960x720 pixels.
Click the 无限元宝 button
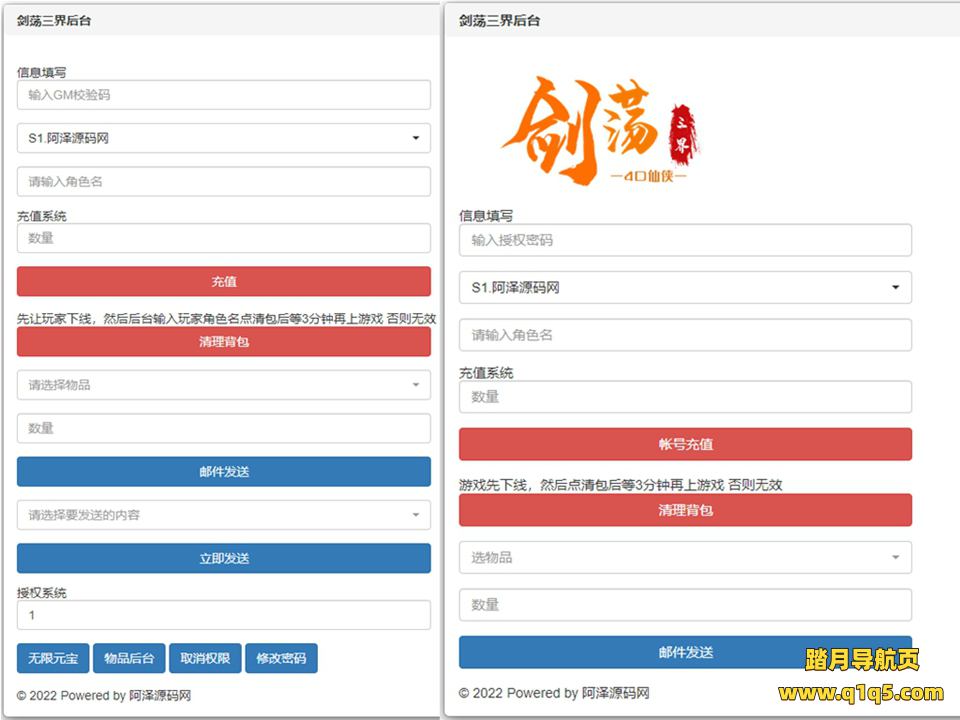[x=52, y=658]
